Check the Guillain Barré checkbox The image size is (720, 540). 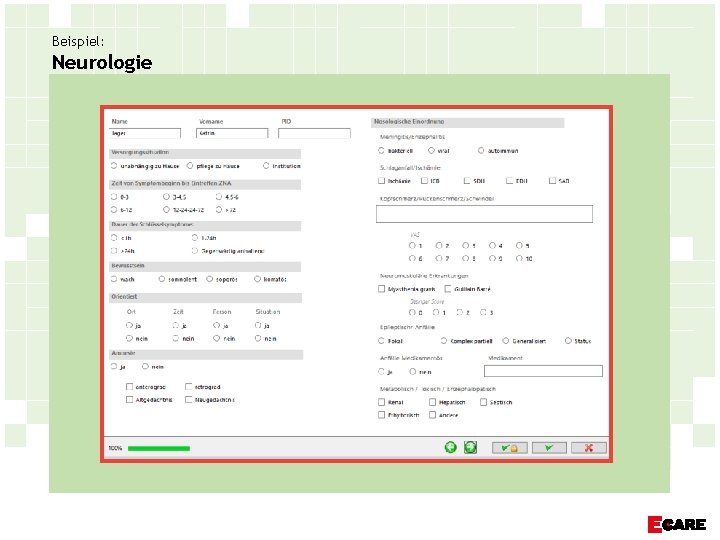pyautogui.click(x=448, y=289)
